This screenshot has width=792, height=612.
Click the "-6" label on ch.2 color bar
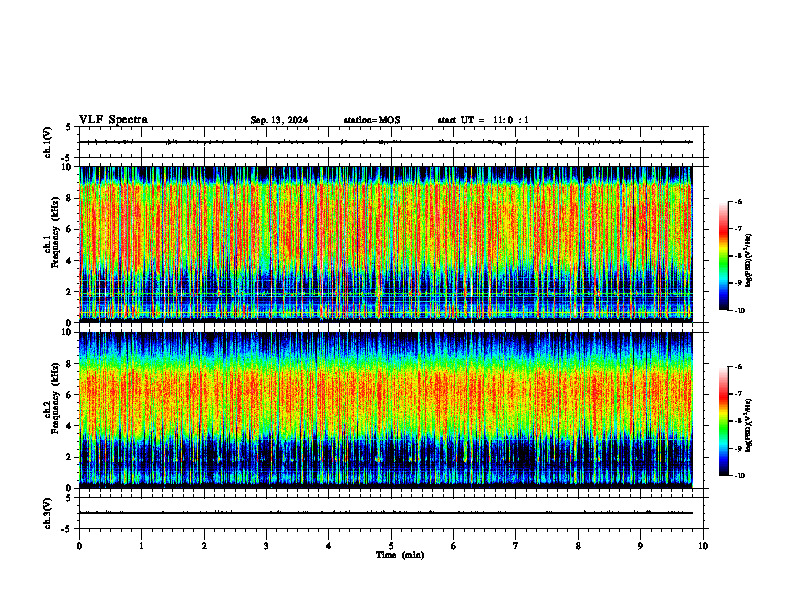click(738, 367)
